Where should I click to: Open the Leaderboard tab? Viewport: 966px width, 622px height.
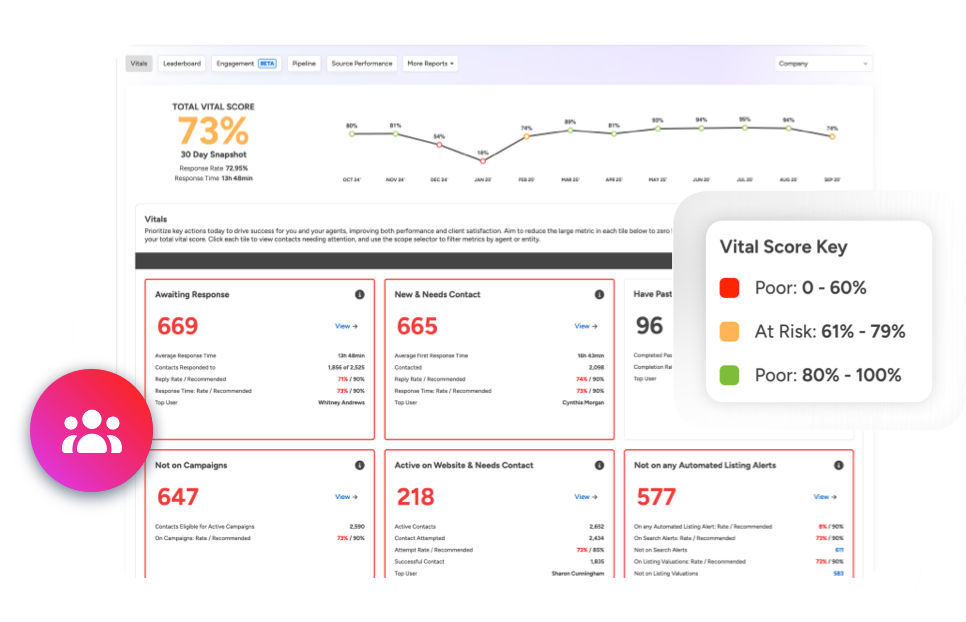[x=182, y=64]
